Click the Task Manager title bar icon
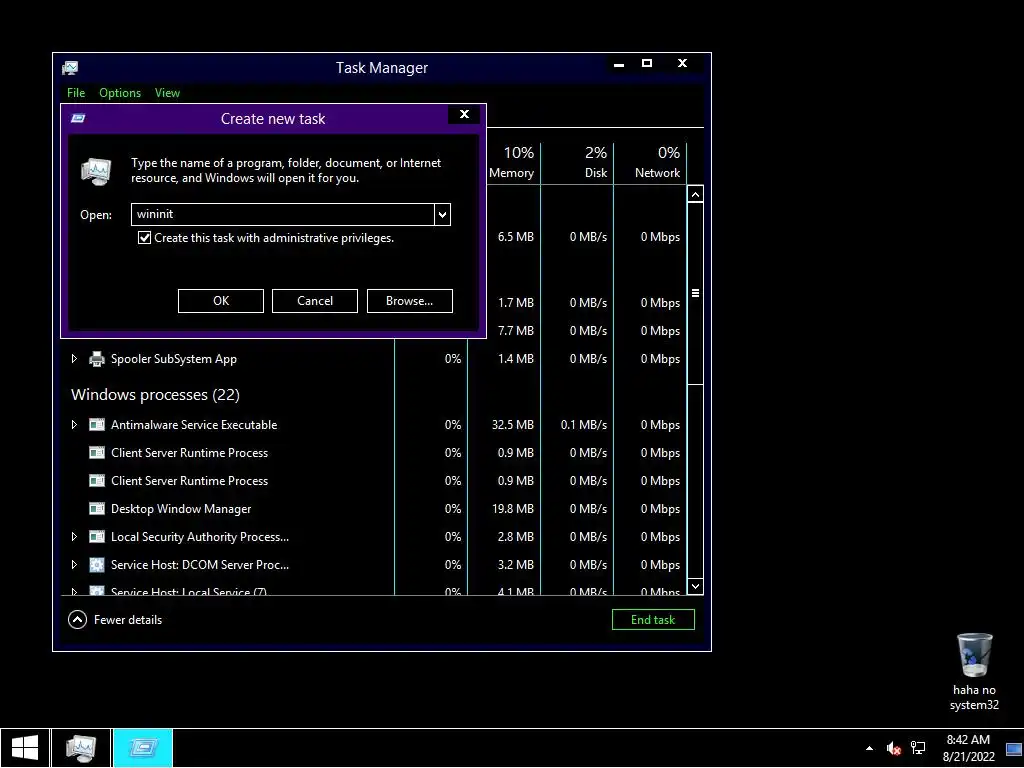The height and width of the screenshot is (768, 1024). (x=70, y=68)
